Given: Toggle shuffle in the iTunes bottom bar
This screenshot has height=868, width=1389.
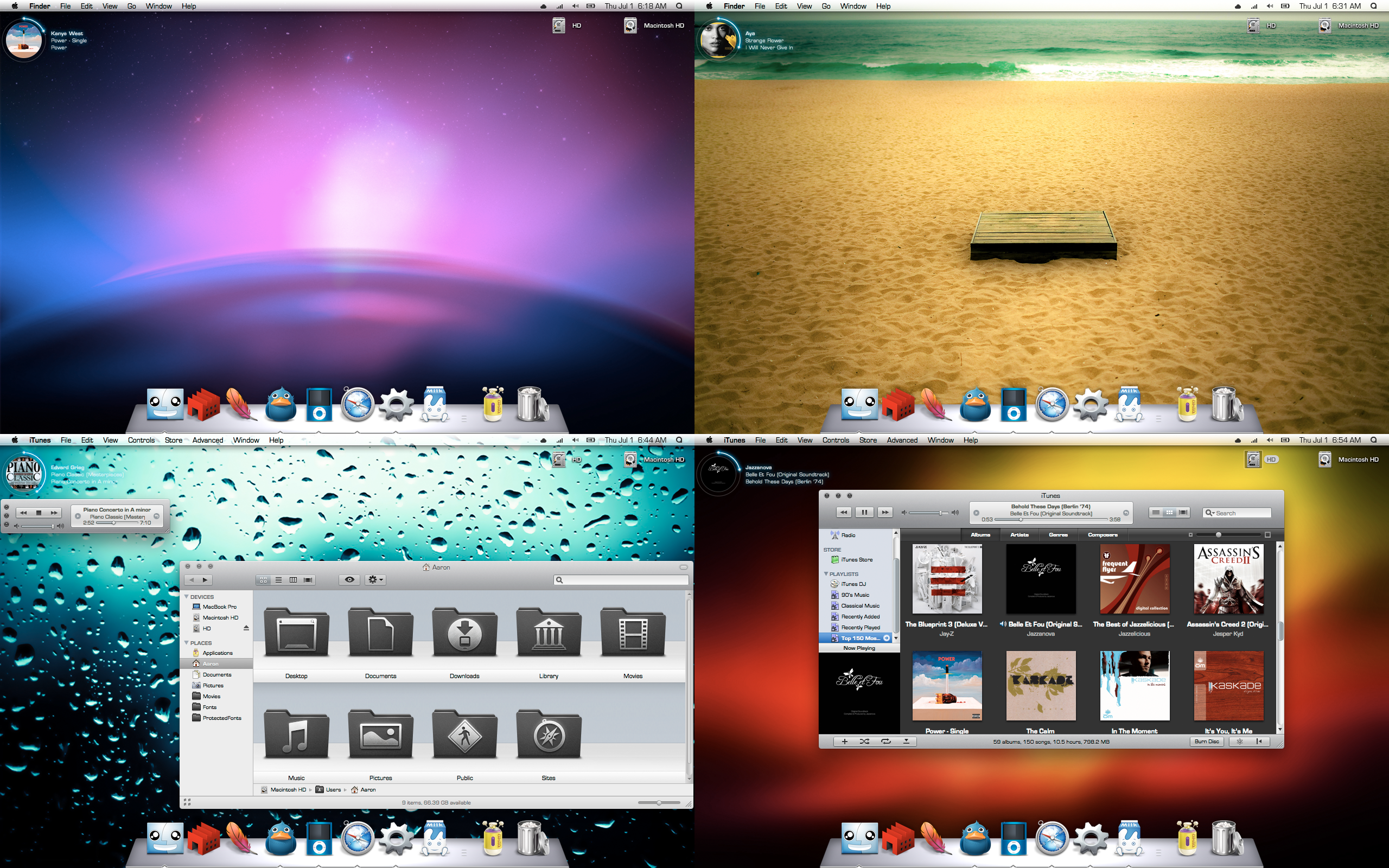Looking at the screenshot, I should click(x=864, y=741).
